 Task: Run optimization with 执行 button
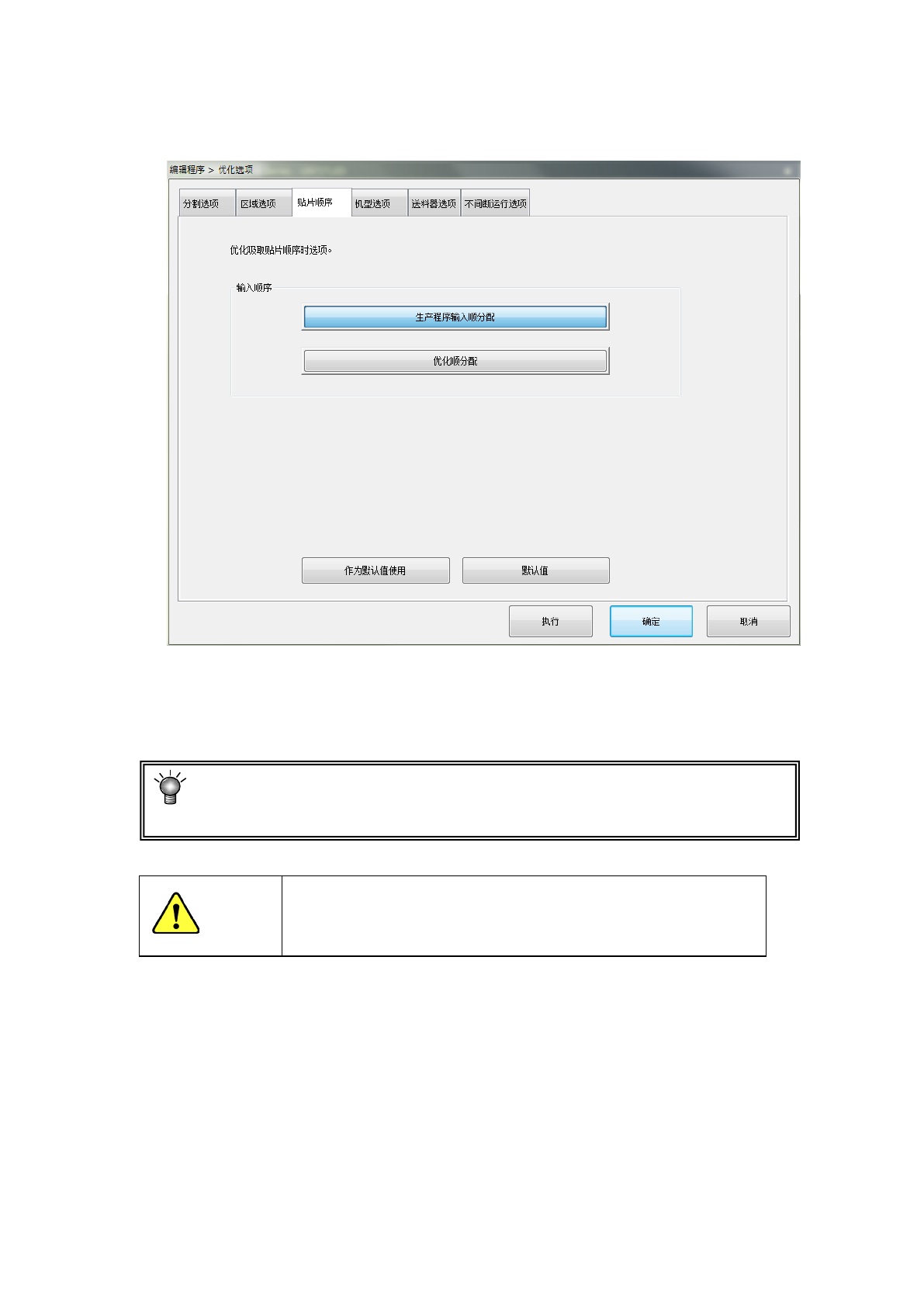pos(550,622)
